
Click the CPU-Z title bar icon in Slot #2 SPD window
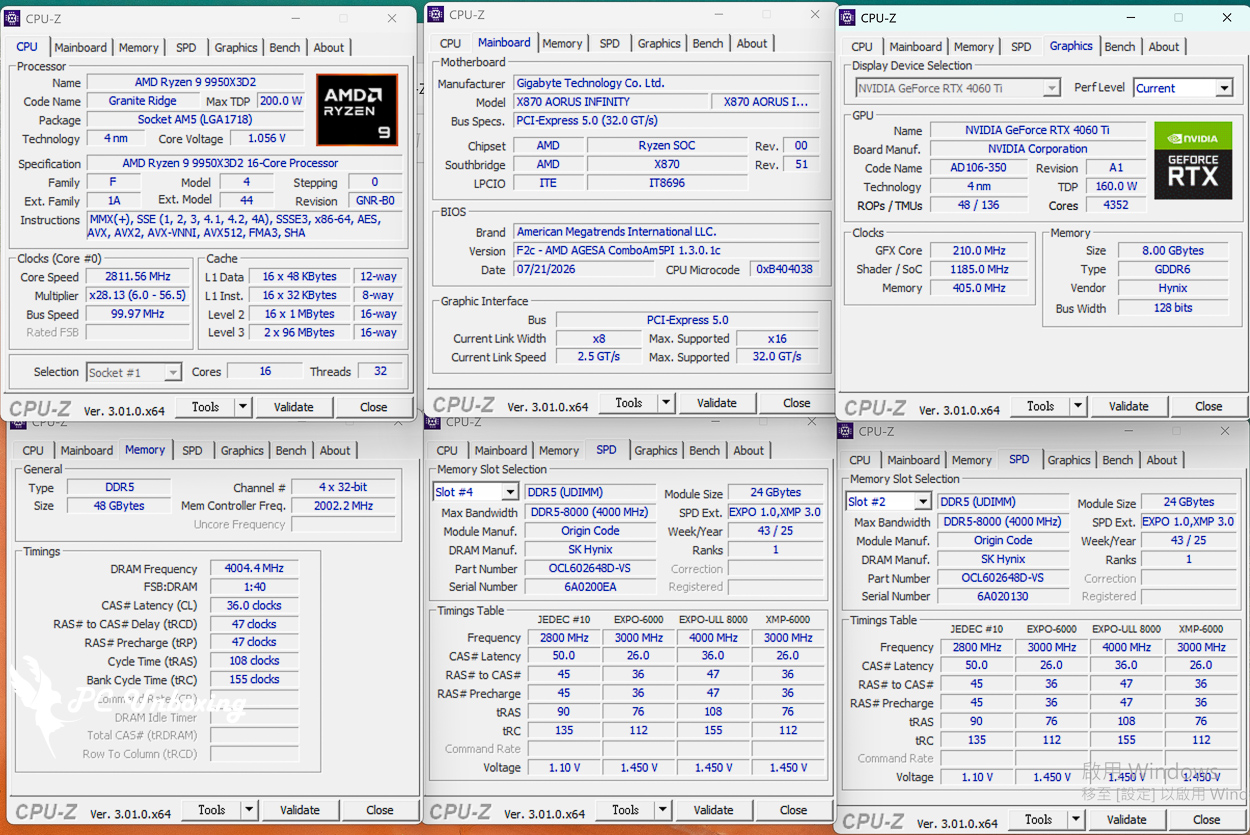click(847, 431)
